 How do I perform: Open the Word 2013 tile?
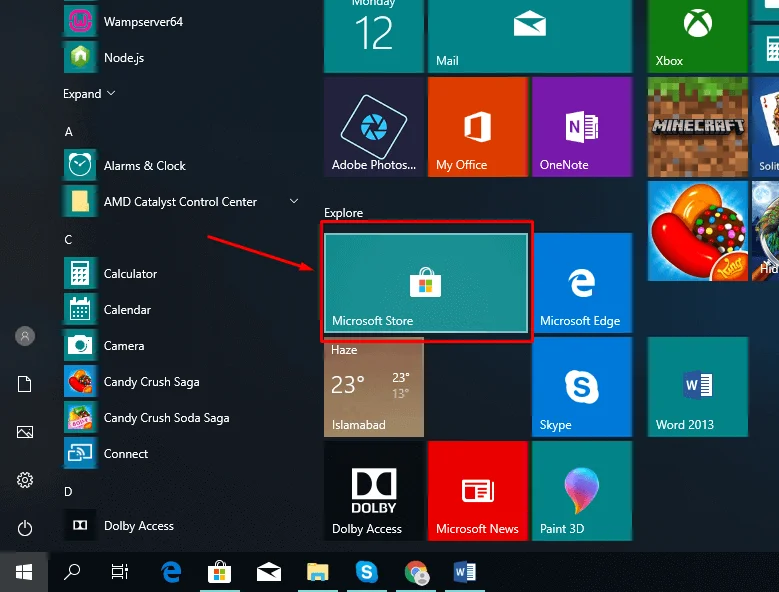pos(698,387)
